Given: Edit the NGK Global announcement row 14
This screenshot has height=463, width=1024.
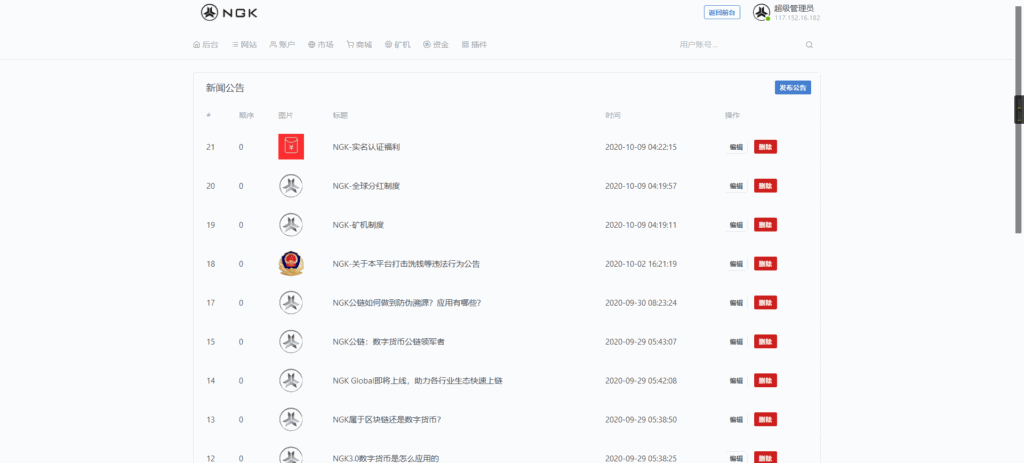Looking at the screenshot, I should (x=736, y=380).
